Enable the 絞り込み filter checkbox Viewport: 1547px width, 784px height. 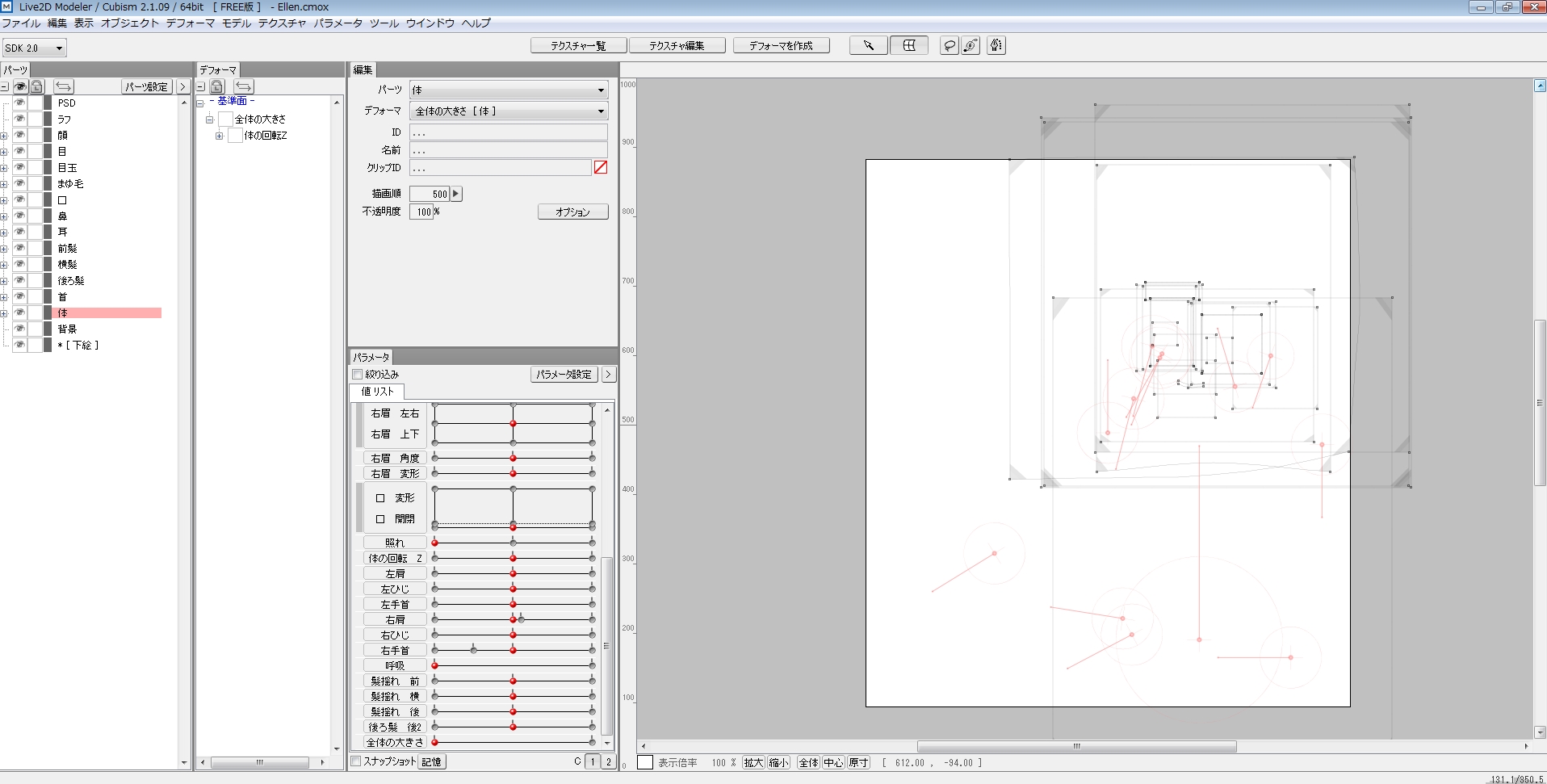(x=357, y=375)
